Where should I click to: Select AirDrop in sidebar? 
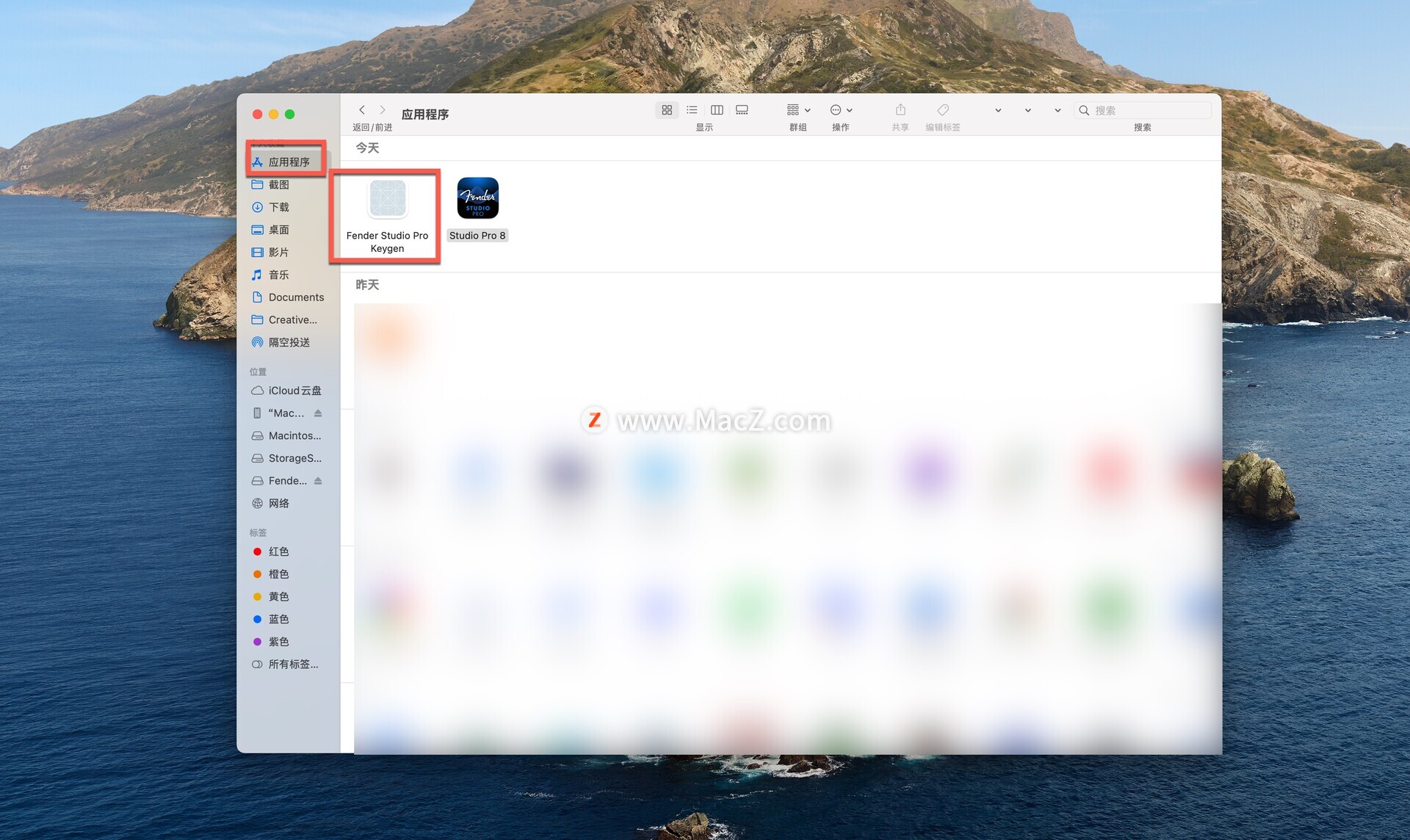click(289, 342)
